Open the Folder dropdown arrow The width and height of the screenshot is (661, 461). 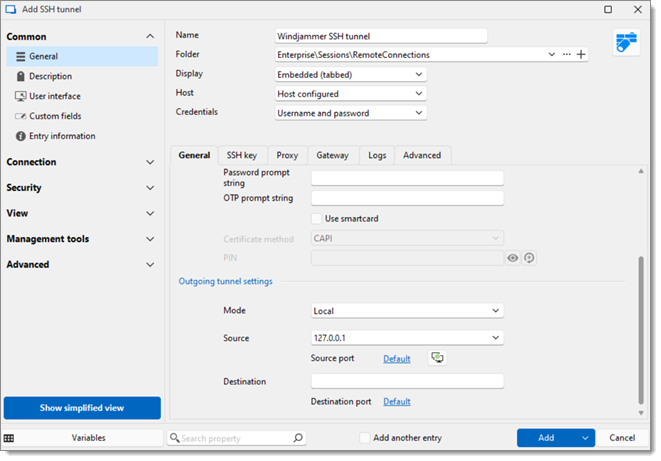coord(551,54)
